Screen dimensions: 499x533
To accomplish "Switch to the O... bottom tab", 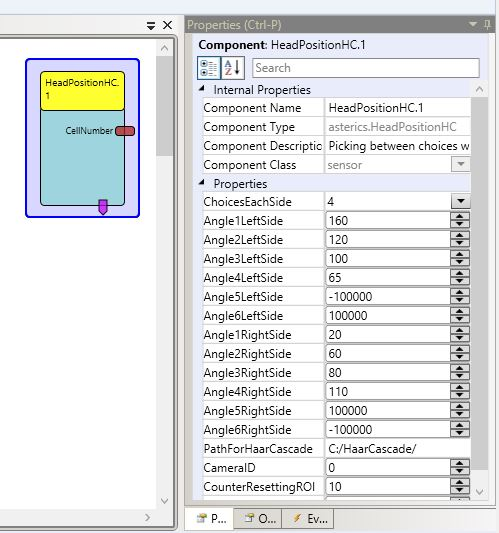I will [x=258, y=518].
